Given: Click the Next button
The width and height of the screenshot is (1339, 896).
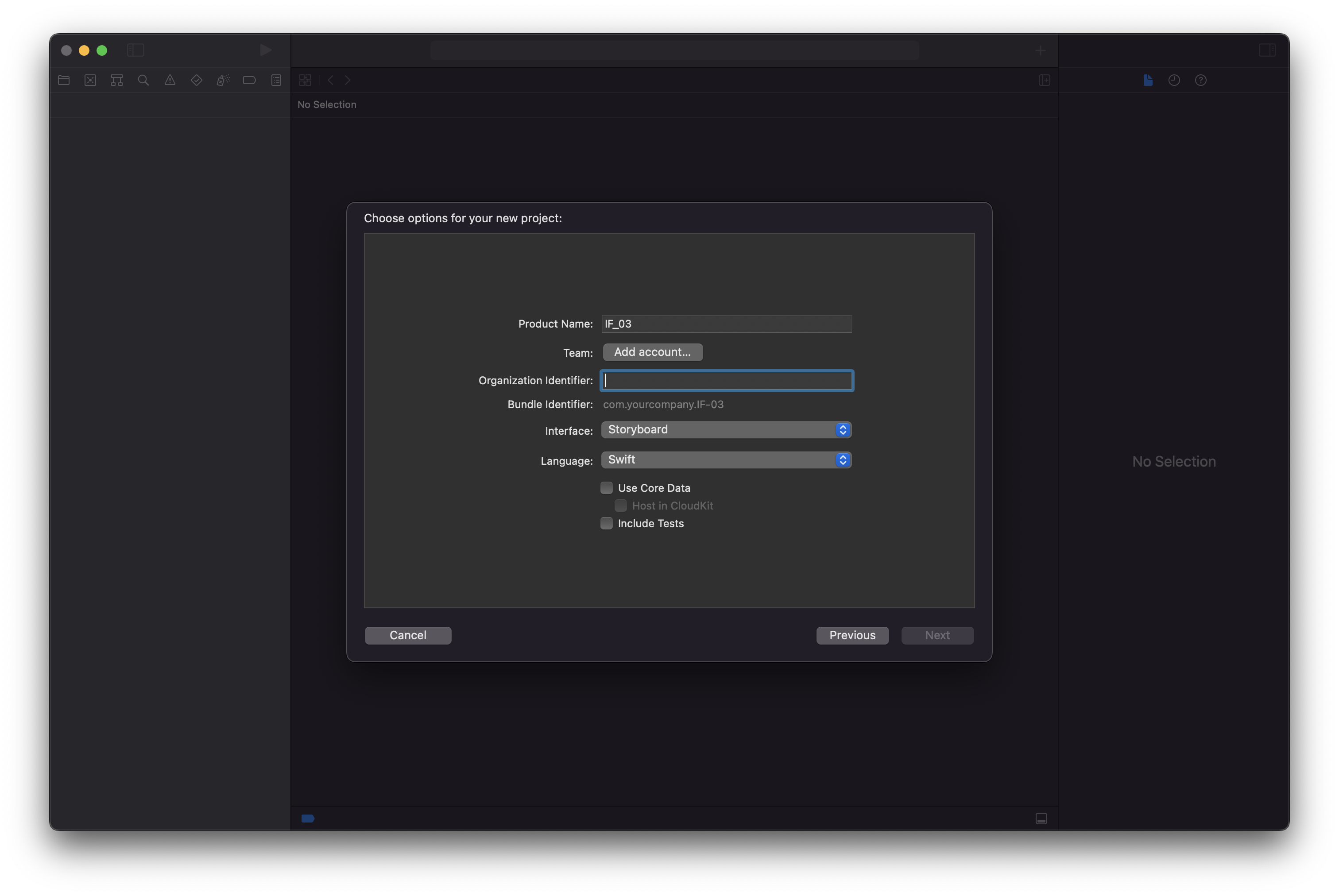Looking at the screenshot, I should [x=937, y=635].
